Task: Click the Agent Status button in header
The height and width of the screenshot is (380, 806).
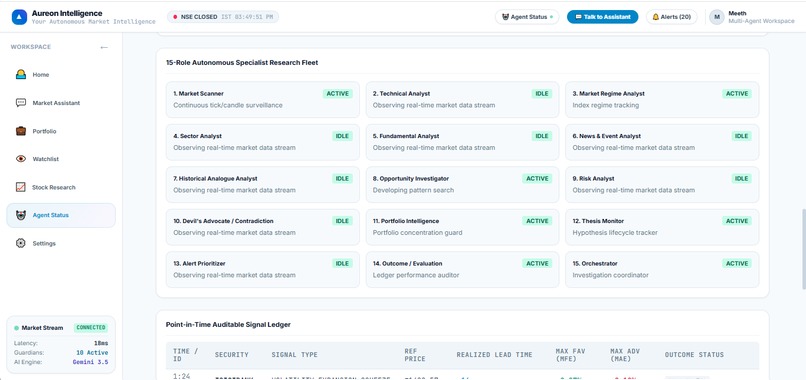Action: 527,17
